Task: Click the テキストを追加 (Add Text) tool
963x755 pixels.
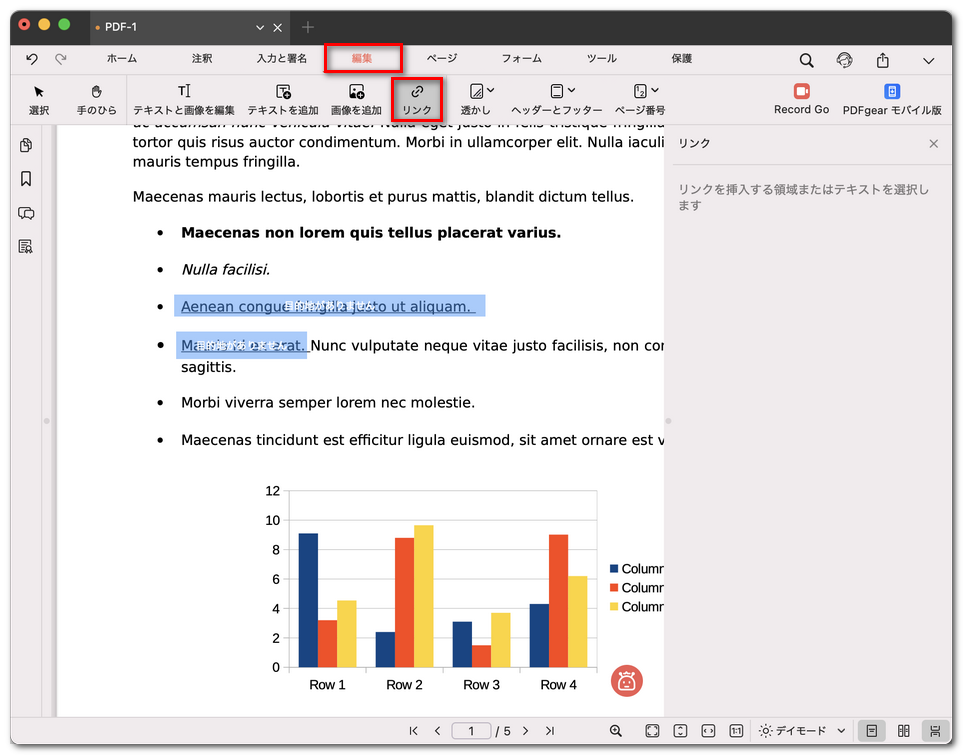Action: 283,99
